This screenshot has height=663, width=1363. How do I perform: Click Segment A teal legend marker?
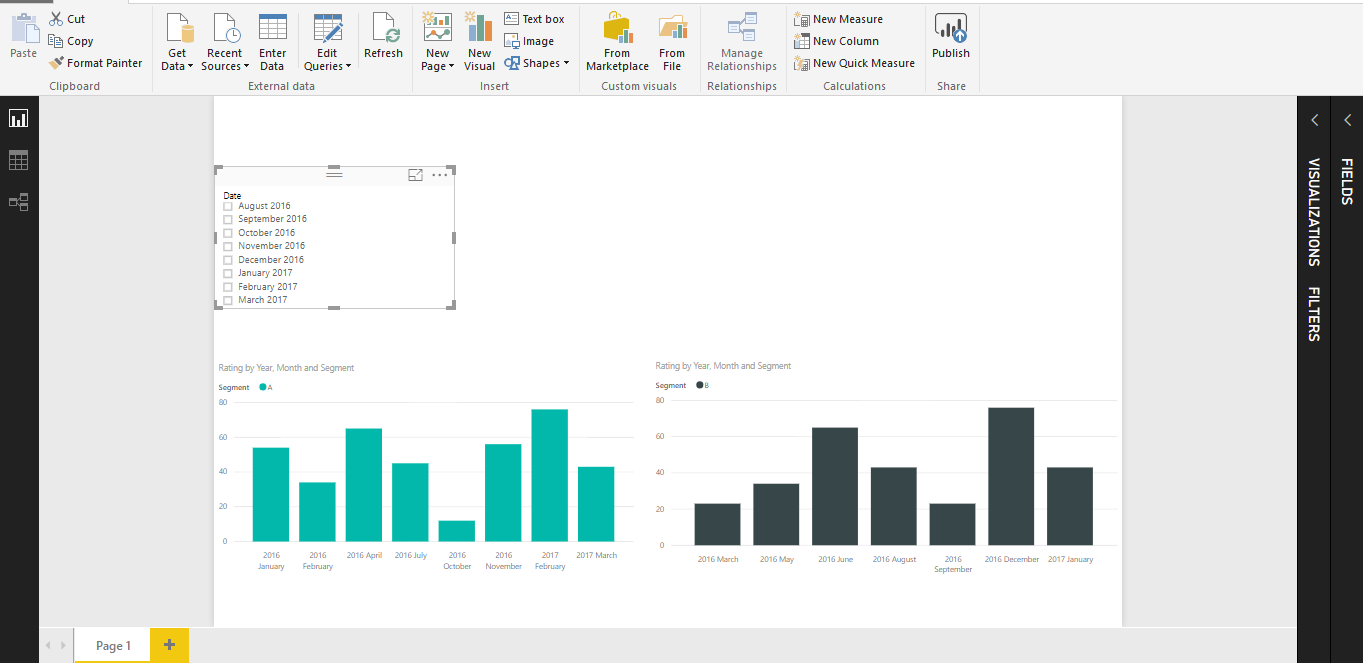263,387
